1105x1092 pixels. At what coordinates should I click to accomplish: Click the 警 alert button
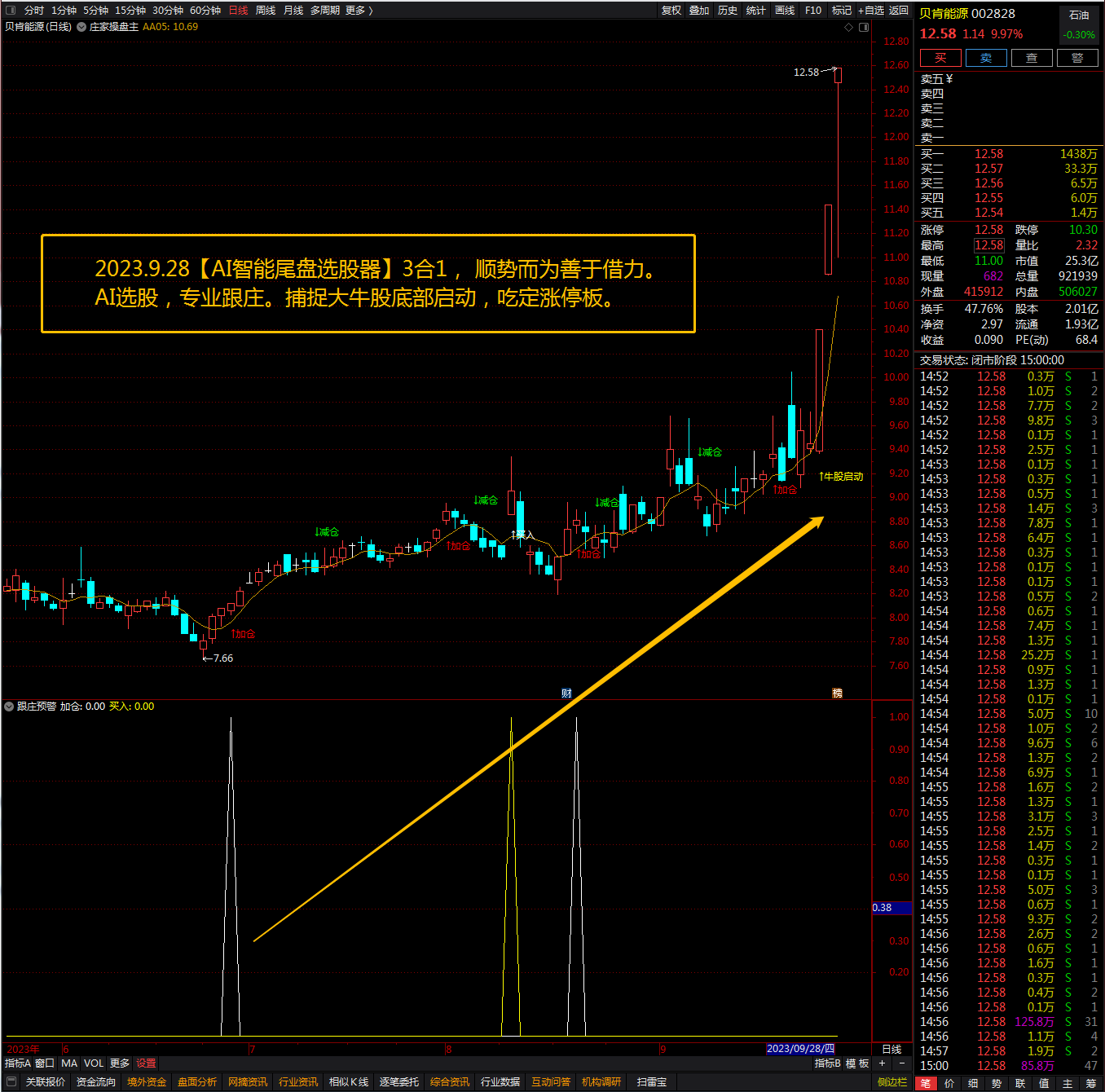(1077, 58)
